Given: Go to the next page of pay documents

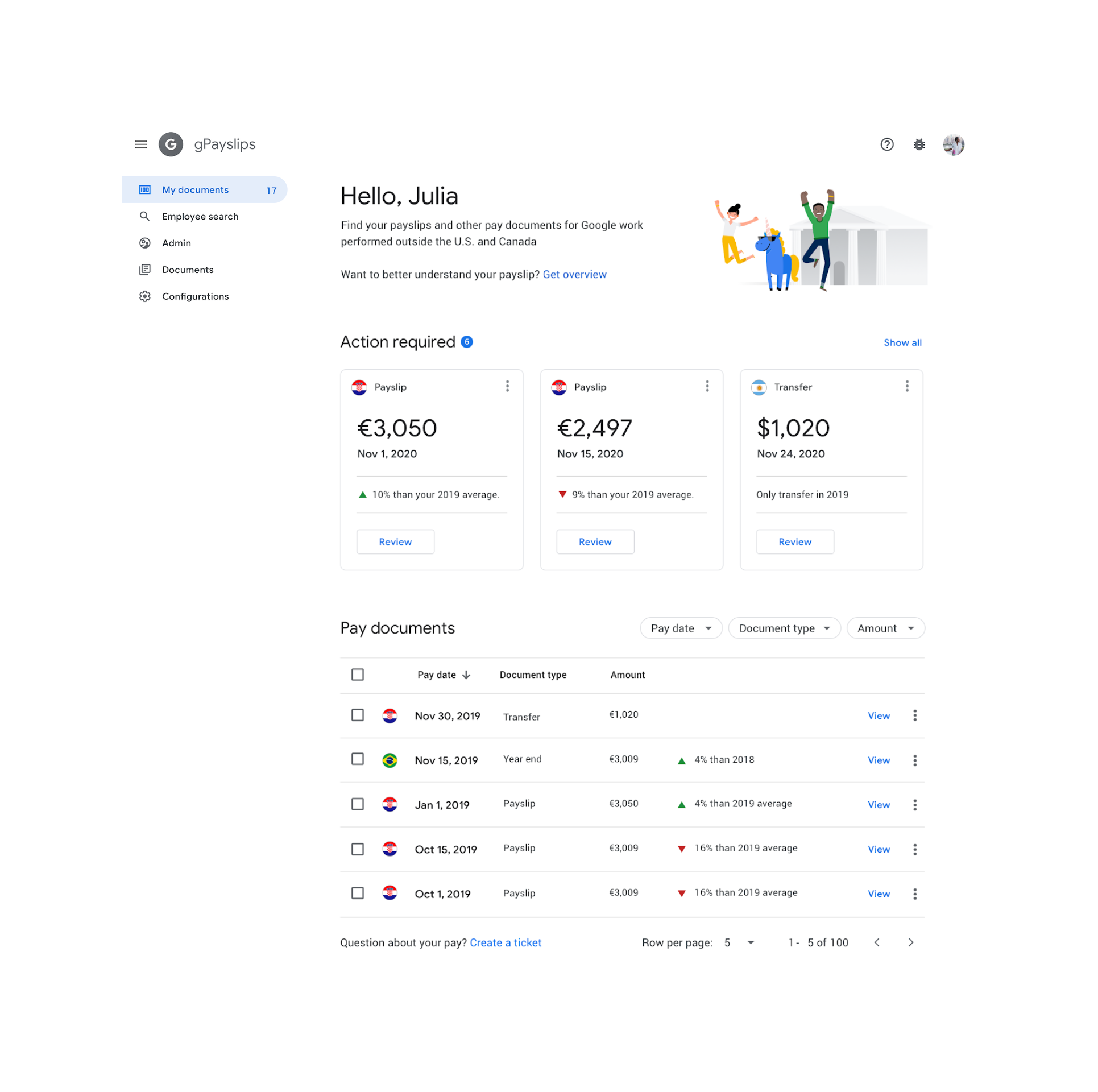Looking at the screenshot, I should tap(911, 942).
